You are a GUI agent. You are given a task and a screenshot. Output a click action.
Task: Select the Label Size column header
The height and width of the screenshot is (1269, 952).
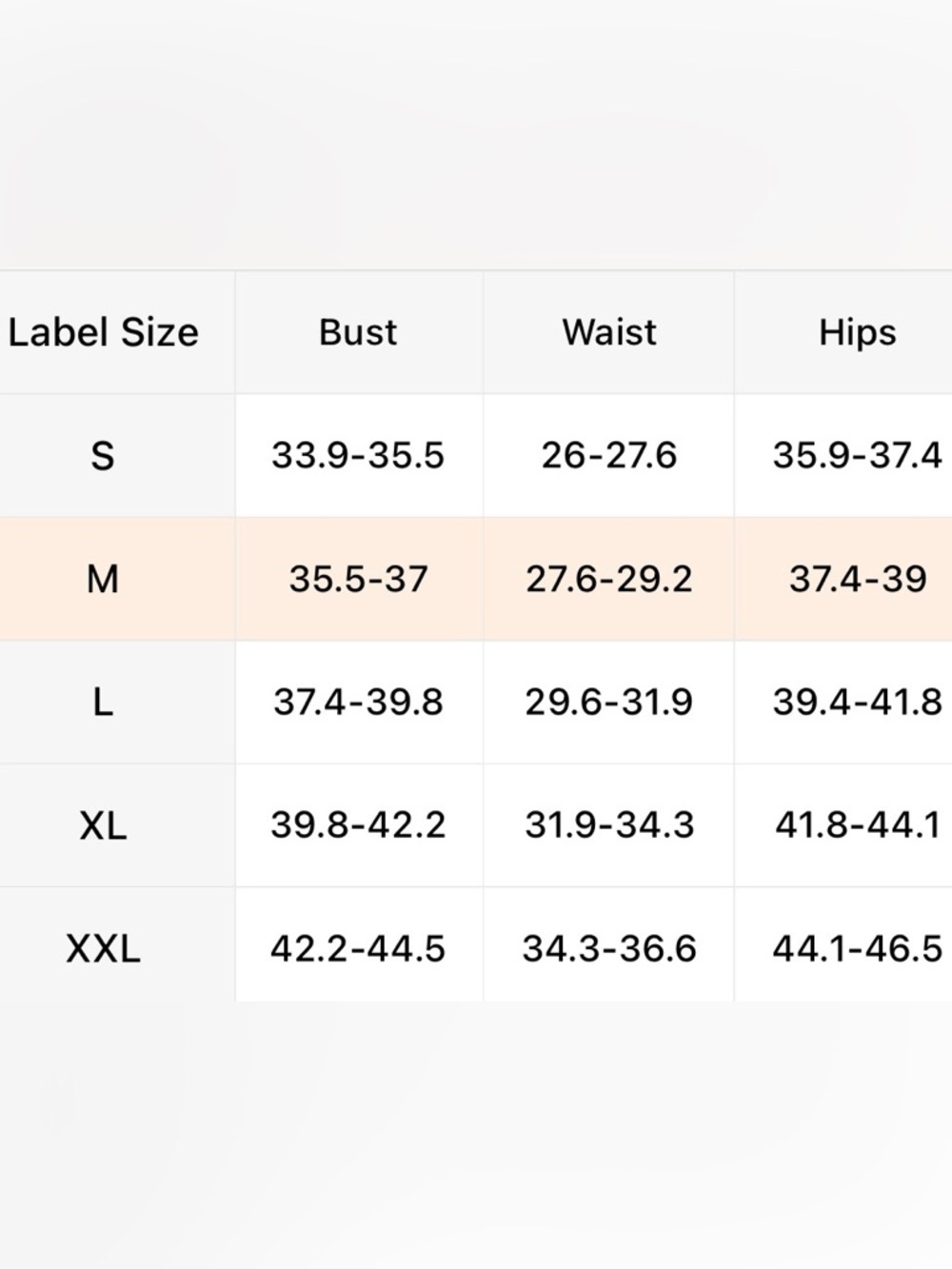click(104, 332)
